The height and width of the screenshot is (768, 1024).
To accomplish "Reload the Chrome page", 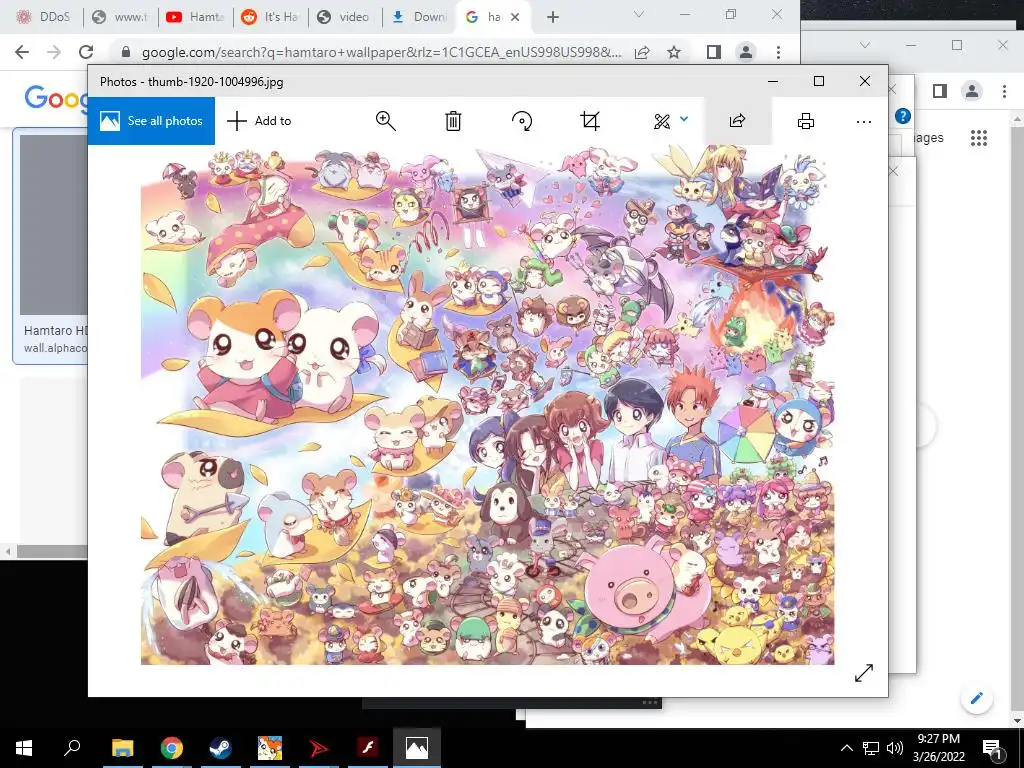I will pos(86,52).
